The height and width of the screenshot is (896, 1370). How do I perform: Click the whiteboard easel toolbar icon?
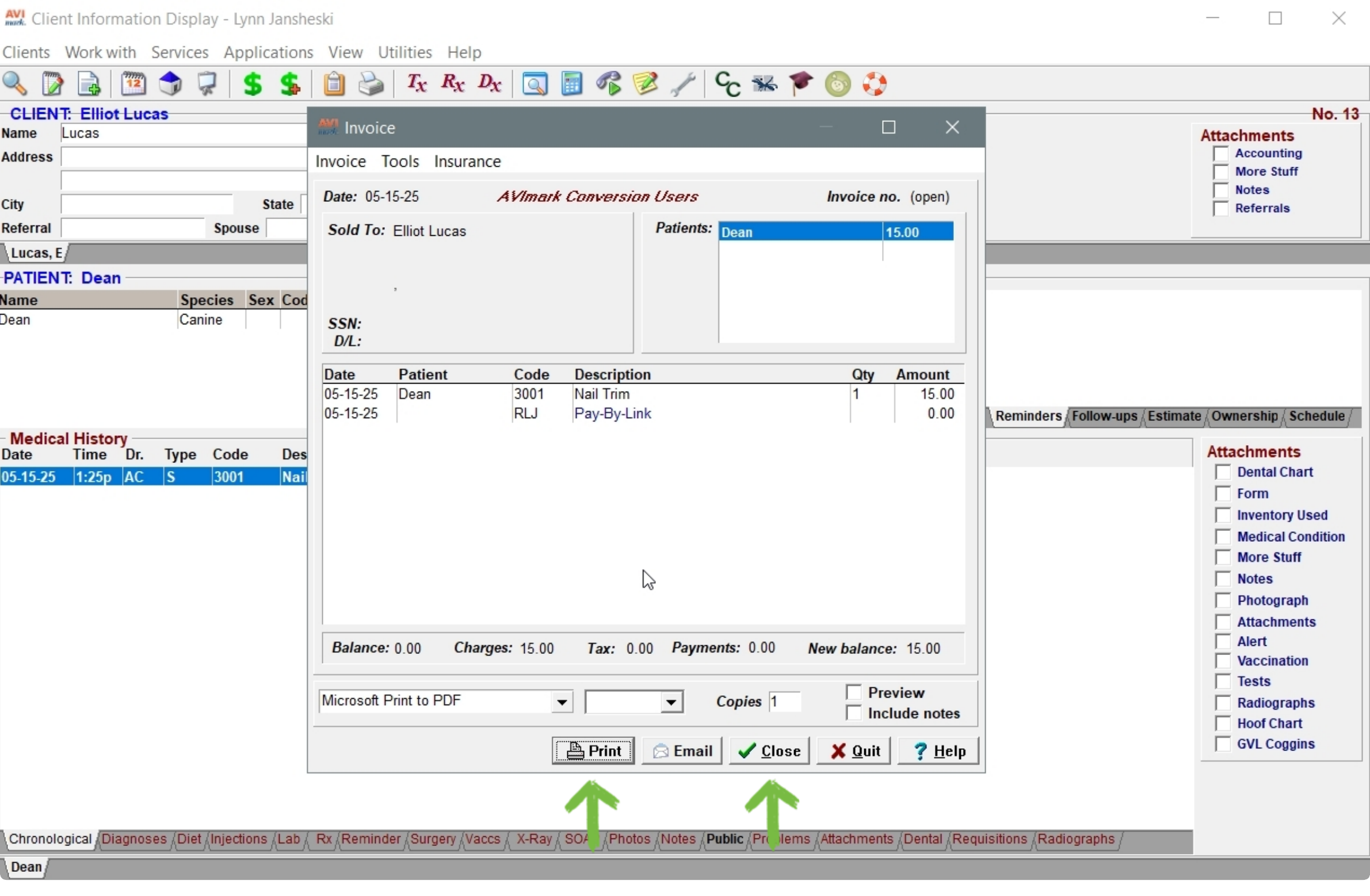point(208,85)
